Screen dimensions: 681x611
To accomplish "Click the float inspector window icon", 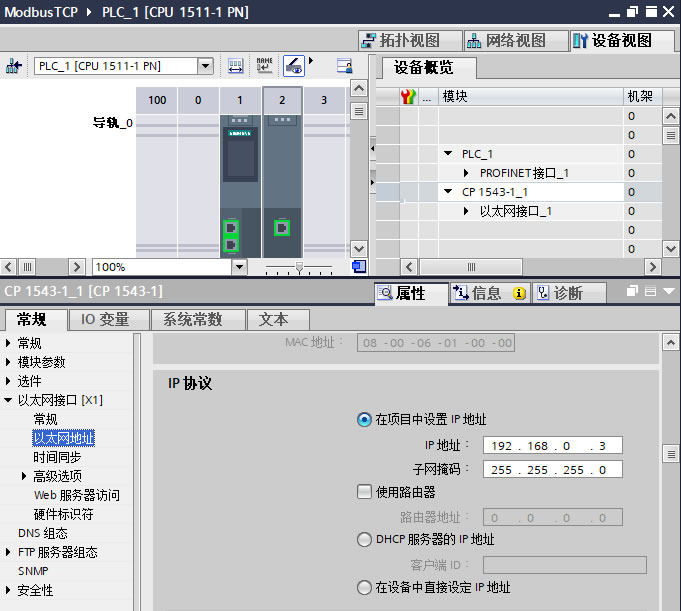I will pos(632,291).
